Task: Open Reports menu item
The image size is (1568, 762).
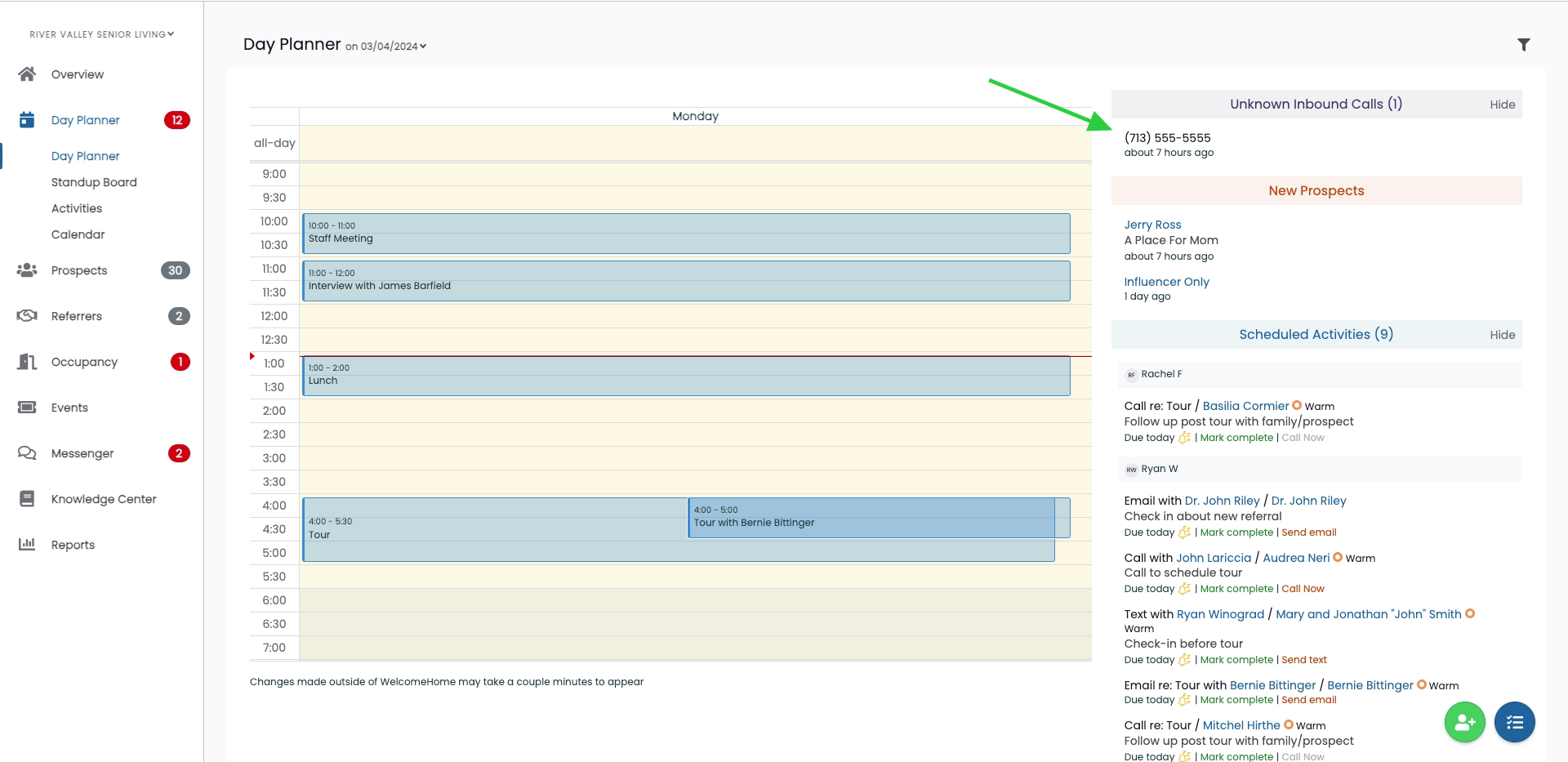Action: [x=73, y=545]
